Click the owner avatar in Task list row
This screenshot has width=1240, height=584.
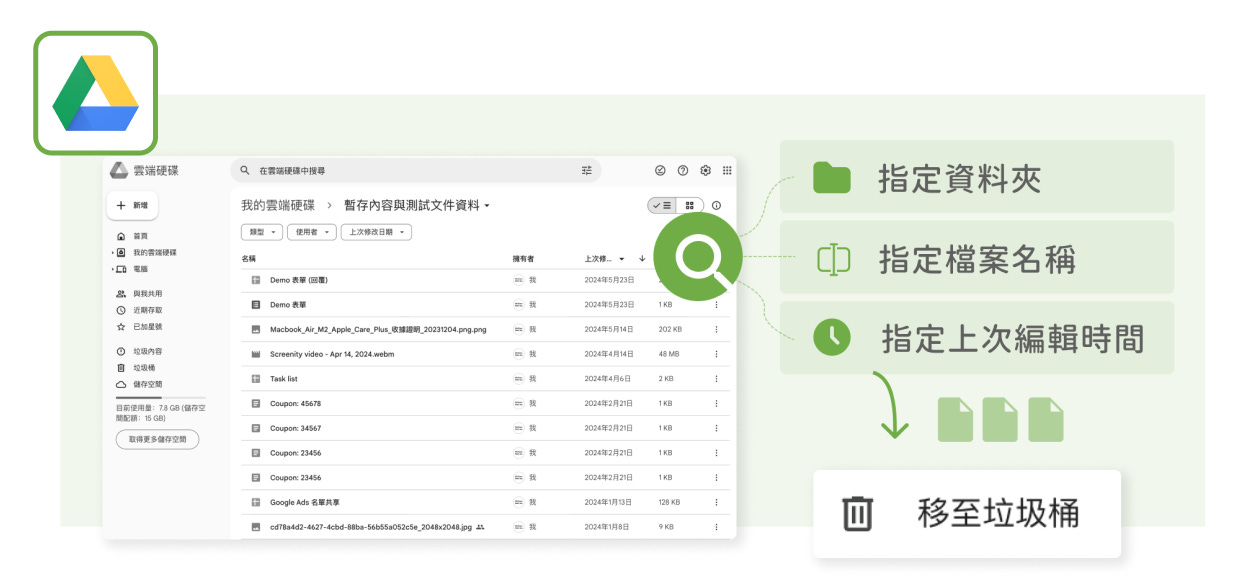518,379
